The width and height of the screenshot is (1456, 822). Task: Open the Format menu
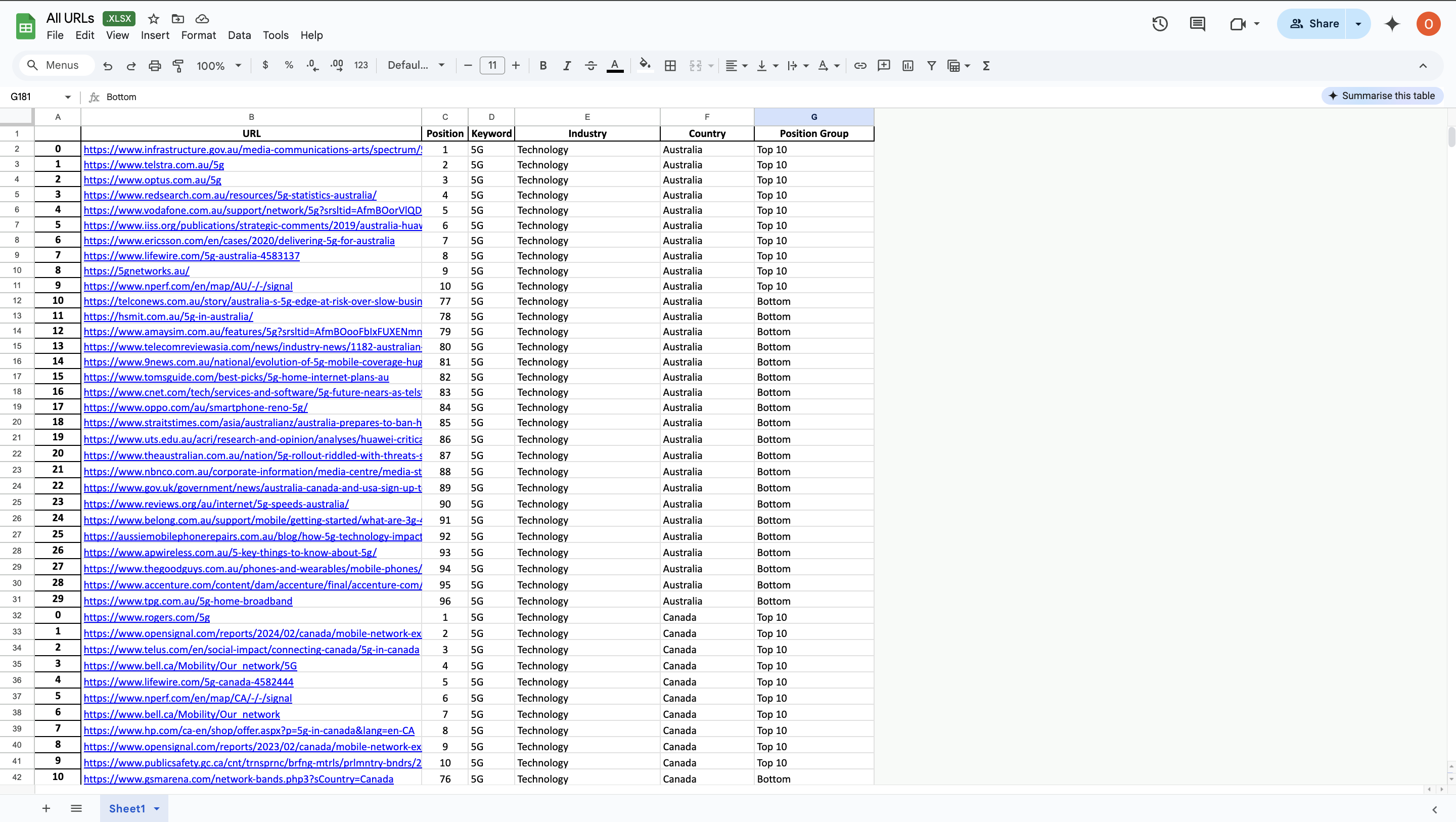pos(198,35)
